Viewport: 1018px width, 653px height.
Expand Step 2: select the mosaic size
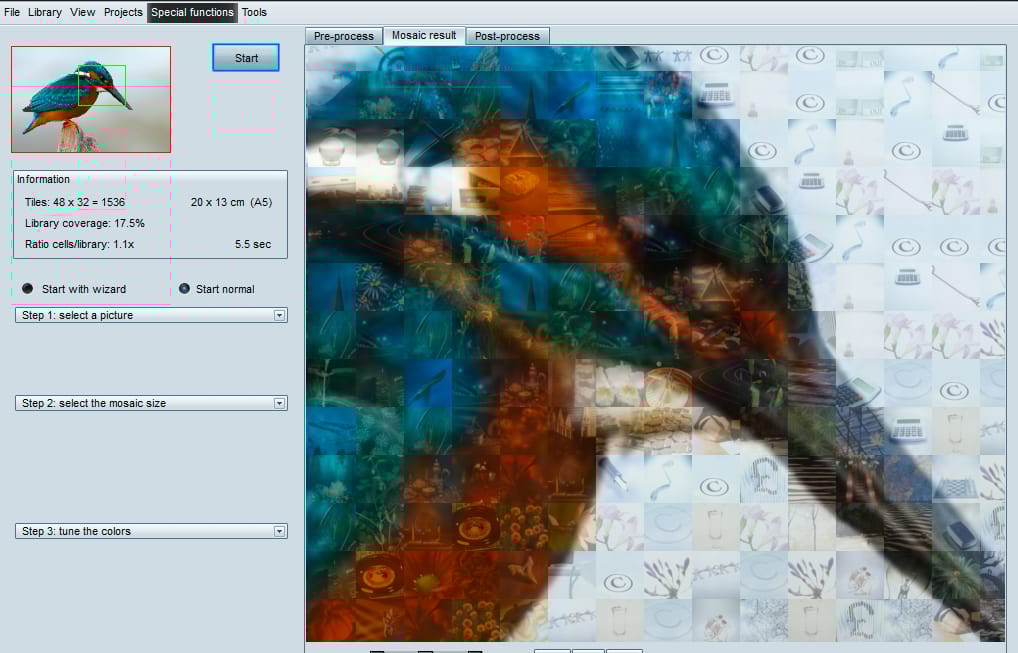(151, 403)
